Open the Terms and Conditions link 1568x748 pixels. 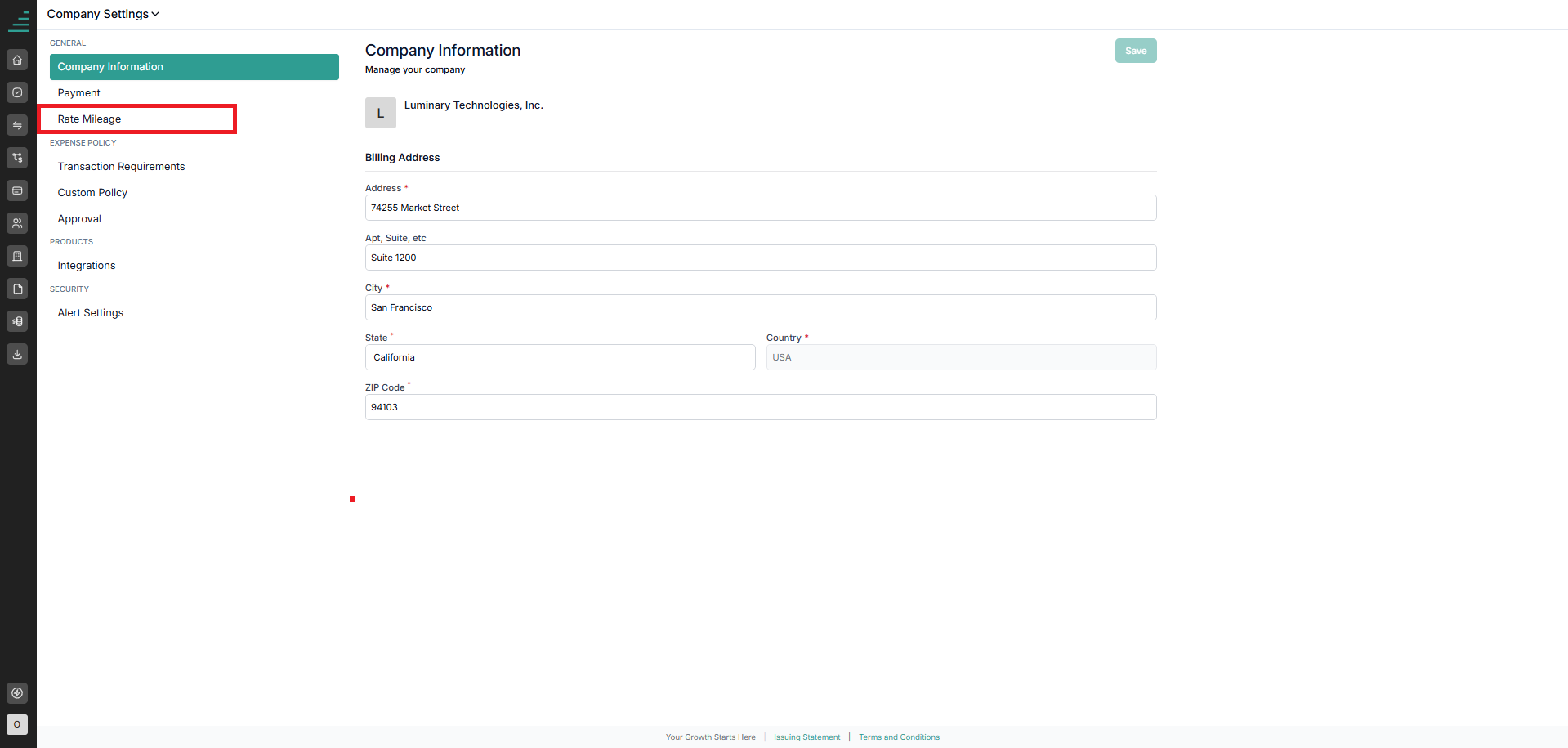899,737
